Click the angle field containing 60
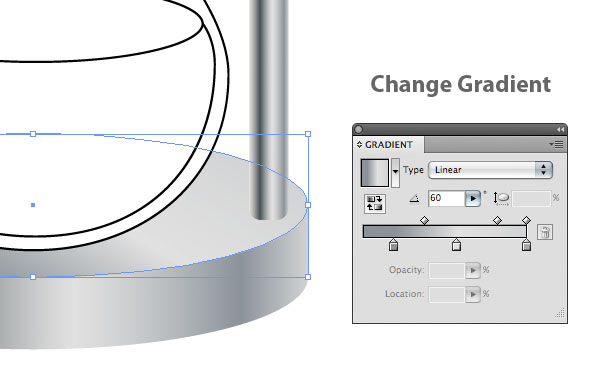The height and width of the screenshot is (368, 600). pos(447,199)
